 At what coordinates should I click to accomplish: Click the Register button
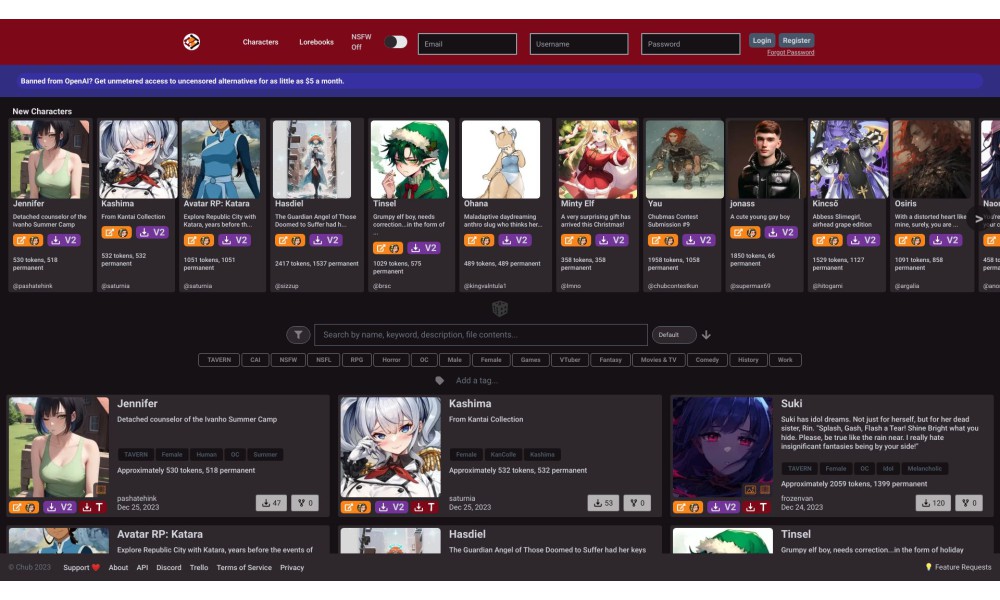(x=796, y=40)
